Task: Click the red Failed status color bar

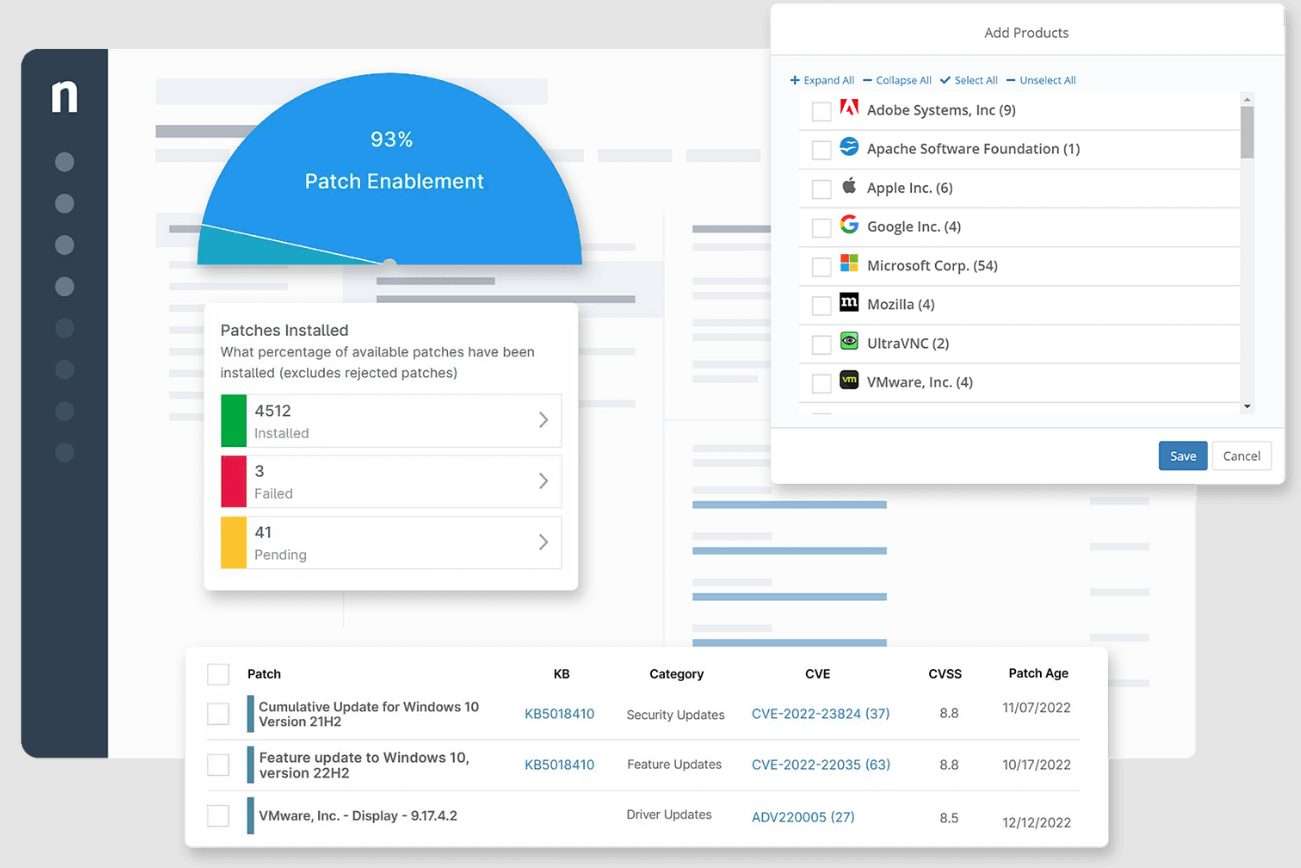Action: (233, 481)
